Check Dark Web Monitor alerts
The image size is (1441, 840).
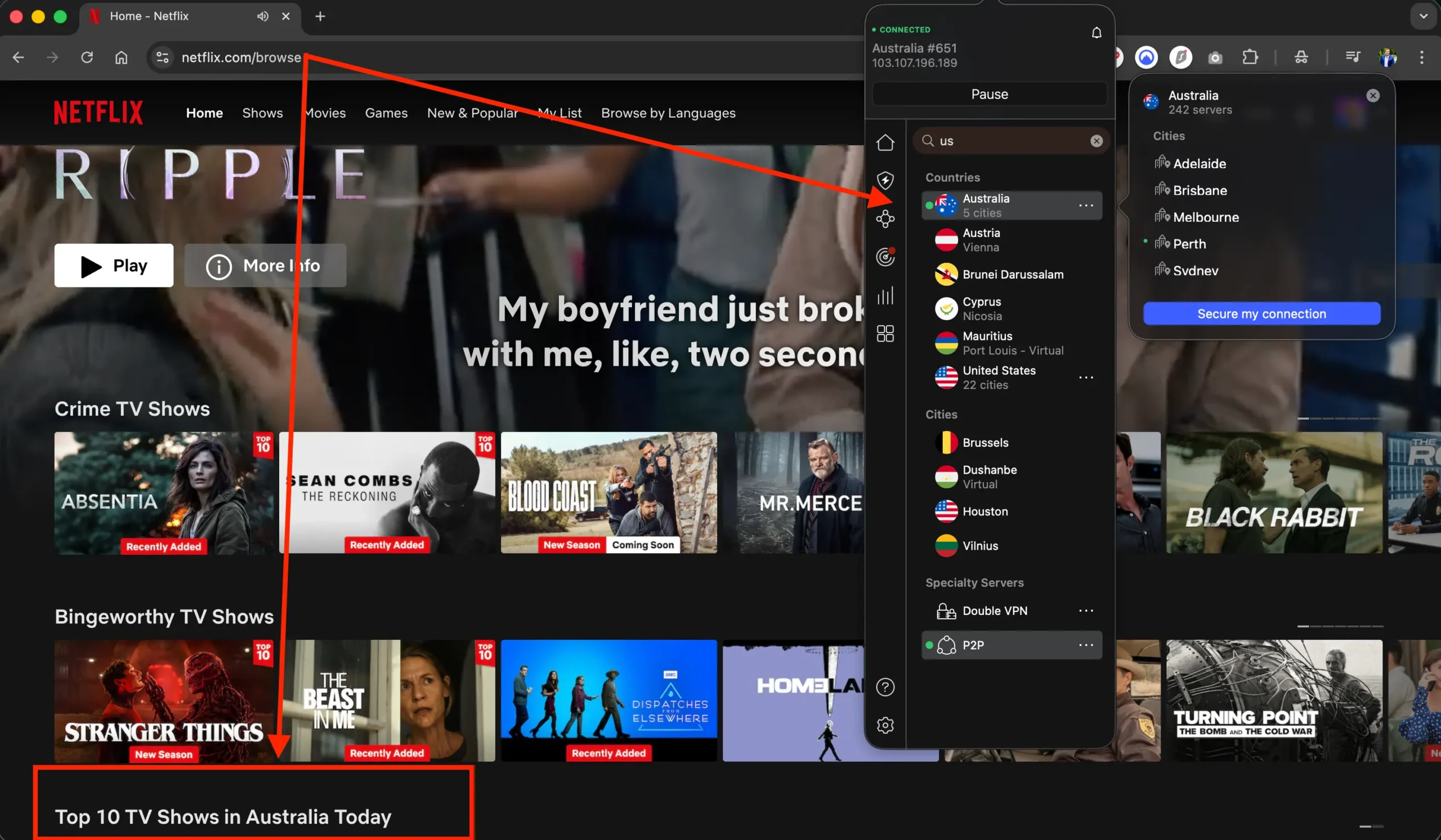885,257
